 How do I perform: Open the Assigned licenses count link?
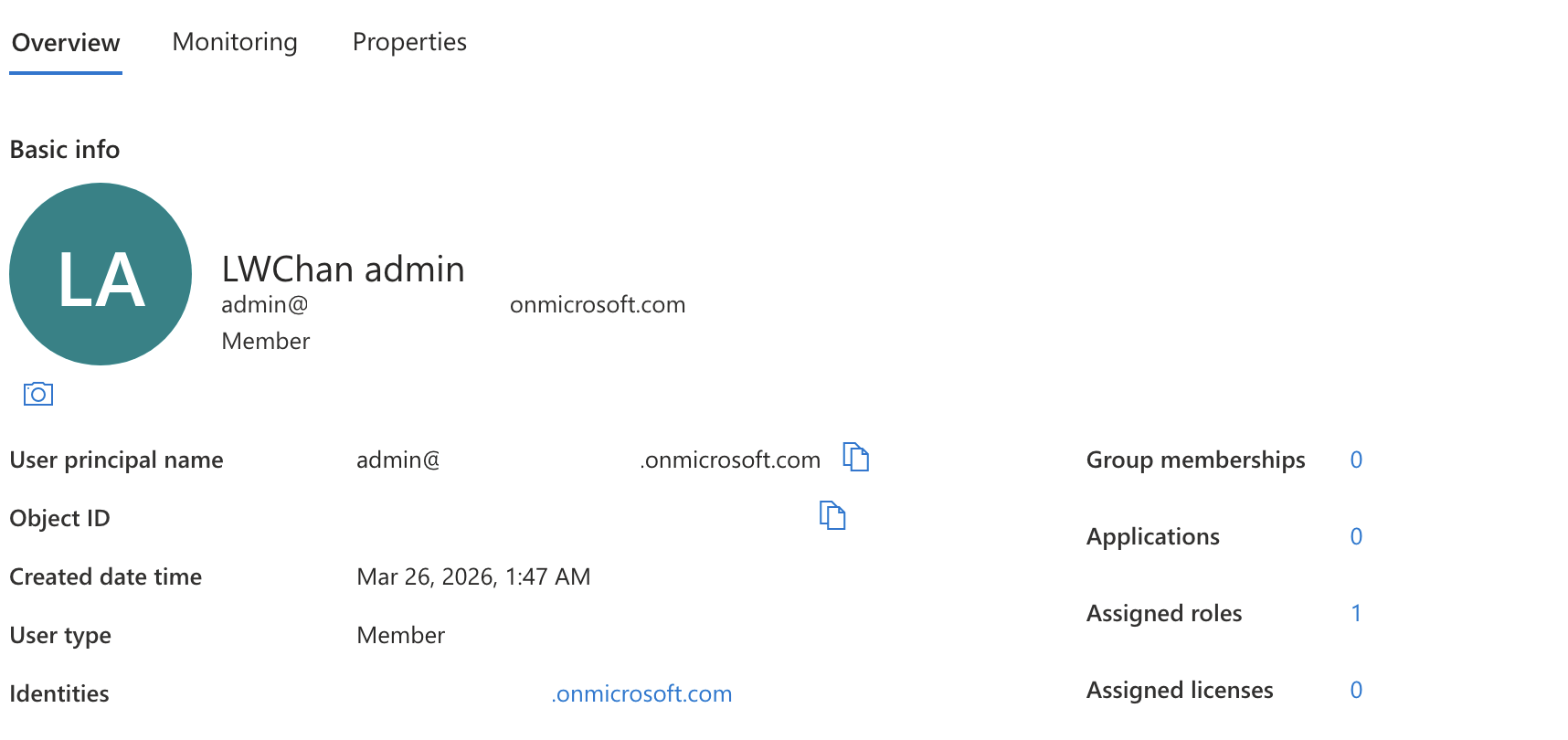coord(1356,690)
